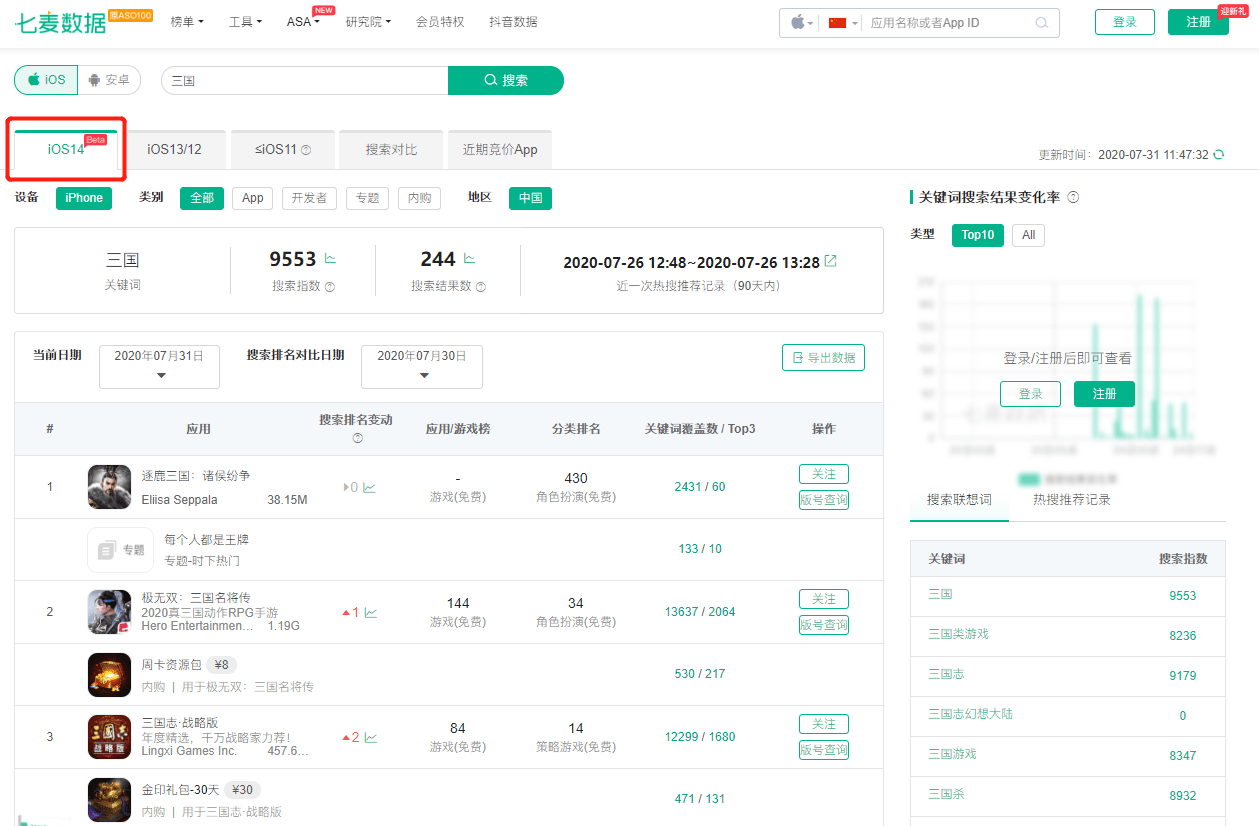Expand the current date 2020年07月31日 dropdown
Image resolution: width=1260 pixels, height=826 pixels.
(x=159, y=366)
